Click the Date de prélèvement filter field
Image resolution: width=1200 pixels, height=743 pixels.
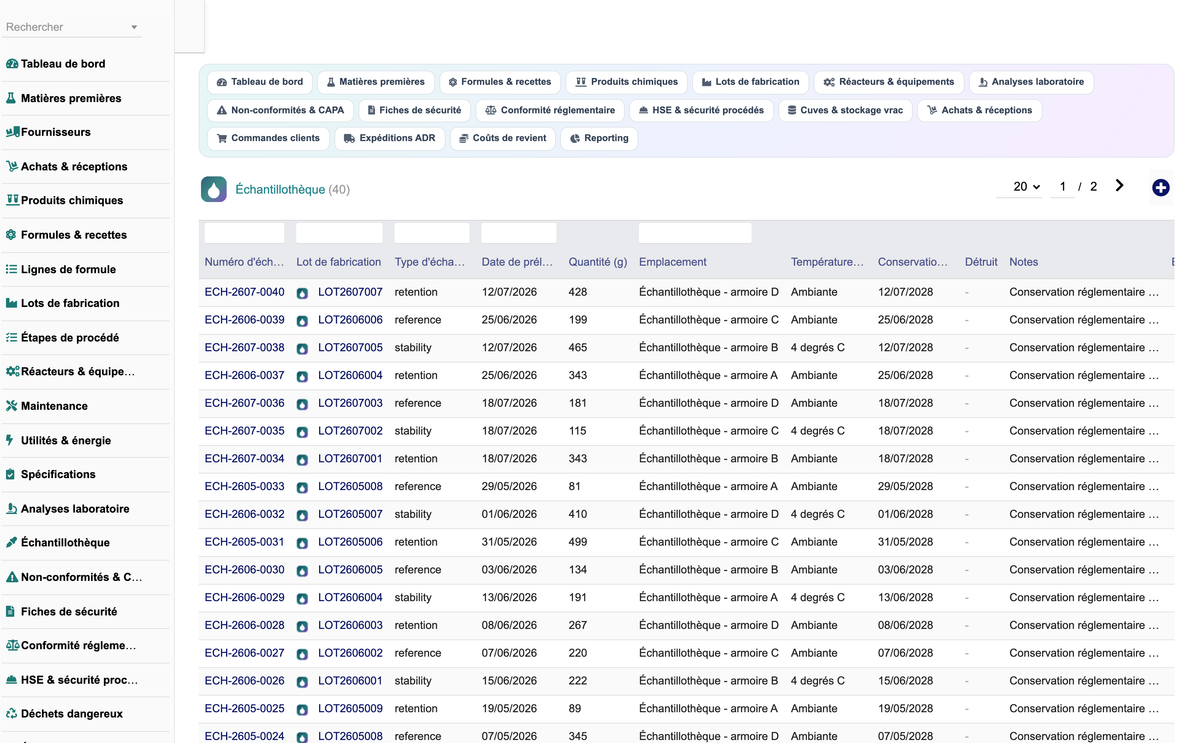(518, 233)
